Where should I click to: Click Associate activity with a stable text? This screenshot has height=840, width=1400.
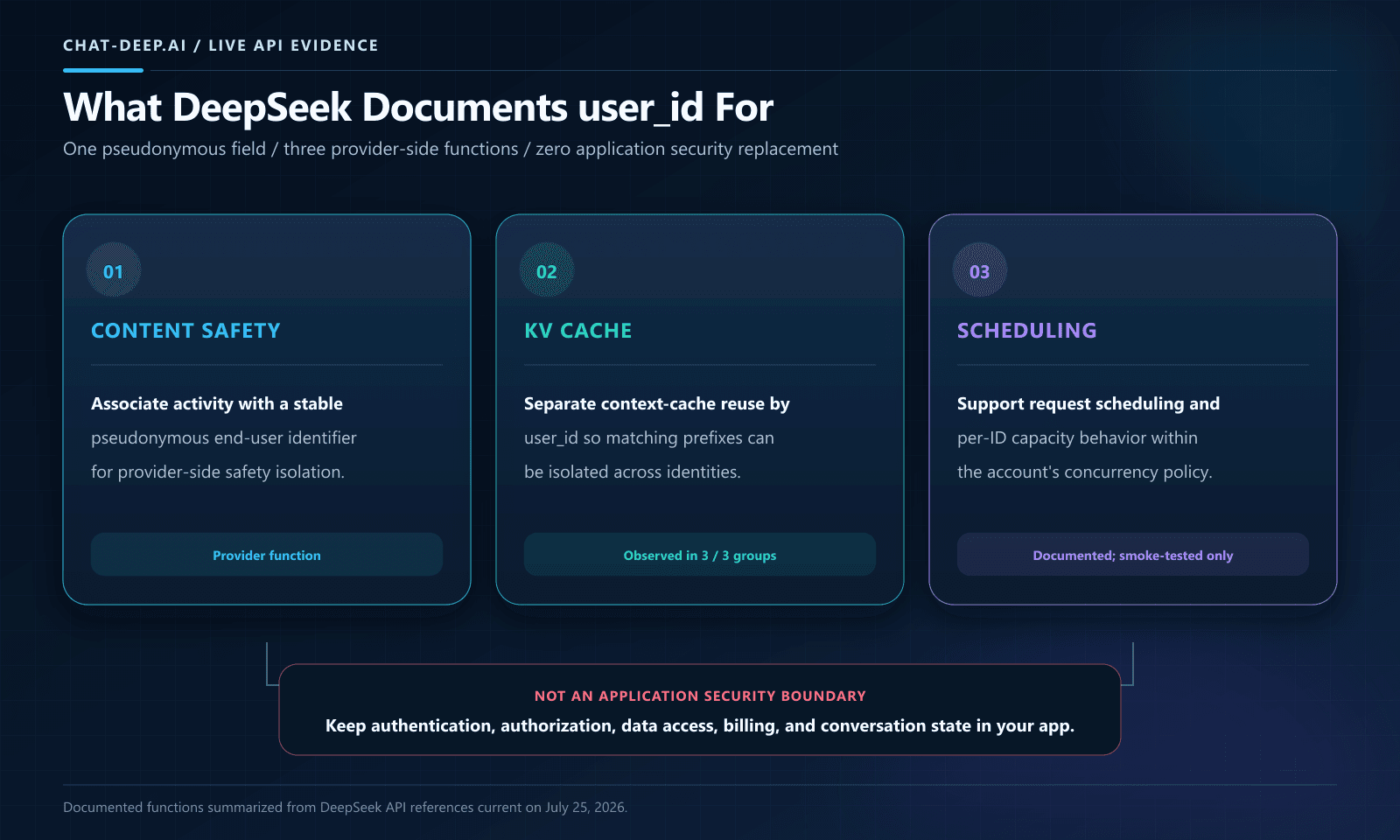coord(217,403)
